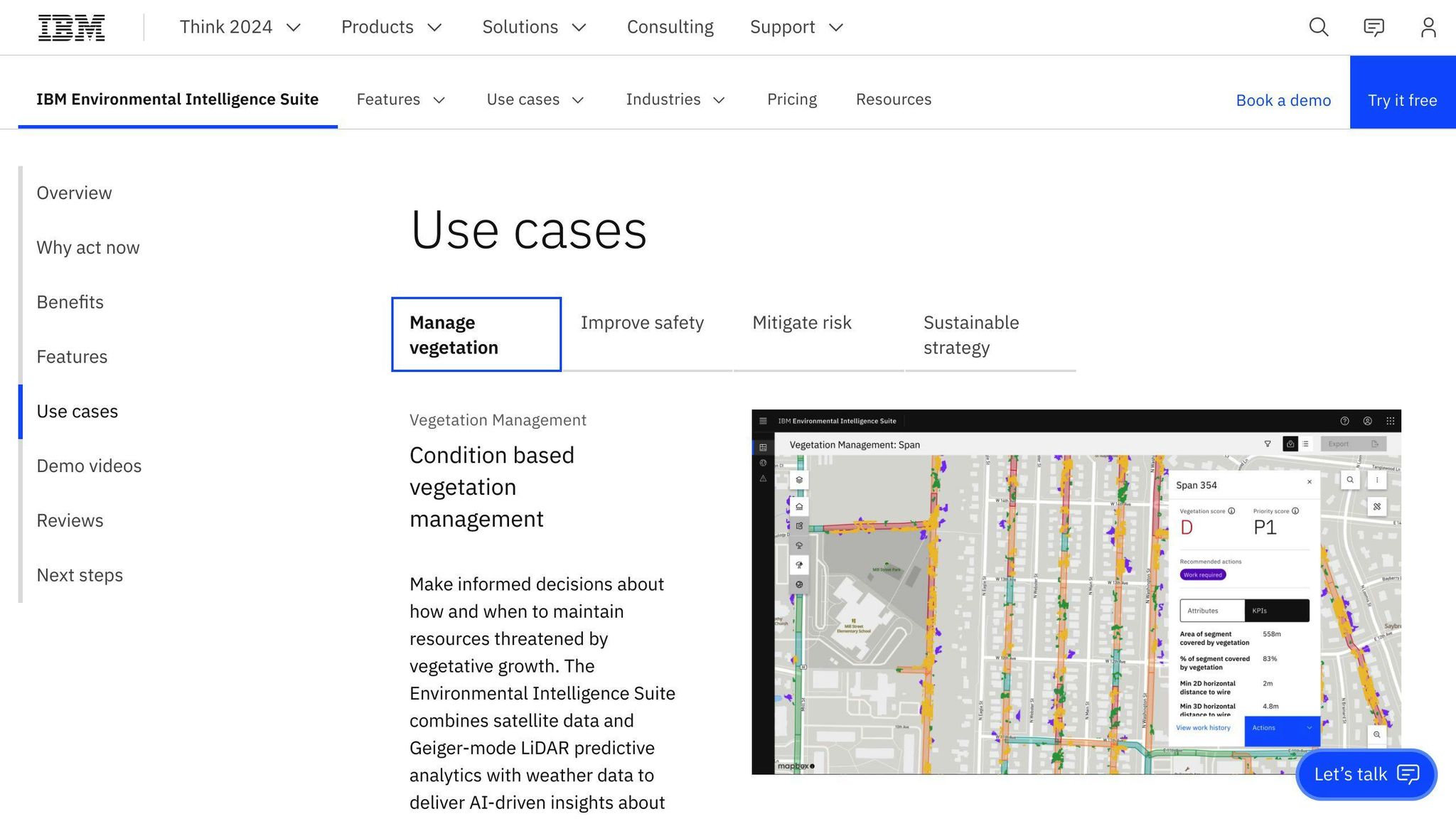Click the map layers icon
Image resolution: width=1456 pixels, height=819 pixels.
[799, 480]
